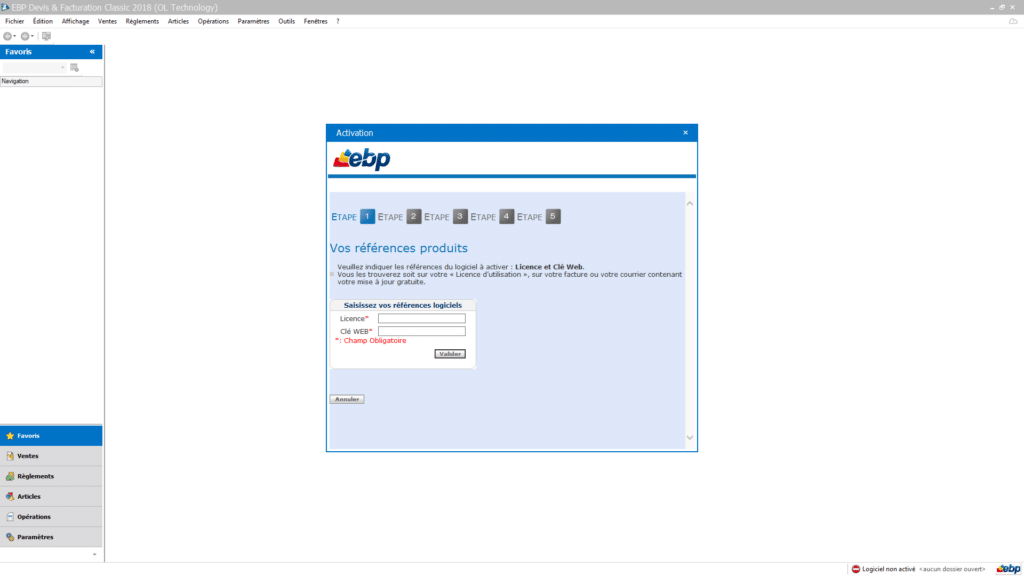Click the Vos références produits heading
The height and width of the screenshot is (576, 1024).
(398, 248)
